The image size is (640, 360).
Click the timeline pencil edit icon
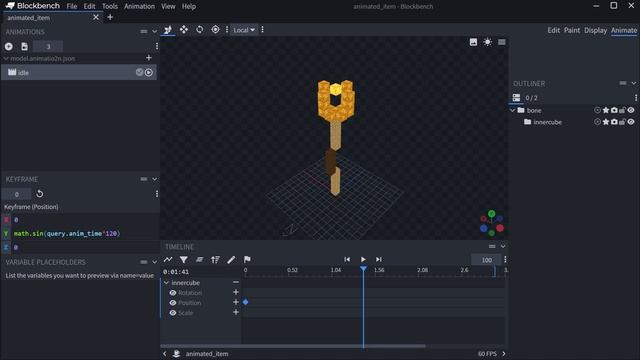[231, 260]
